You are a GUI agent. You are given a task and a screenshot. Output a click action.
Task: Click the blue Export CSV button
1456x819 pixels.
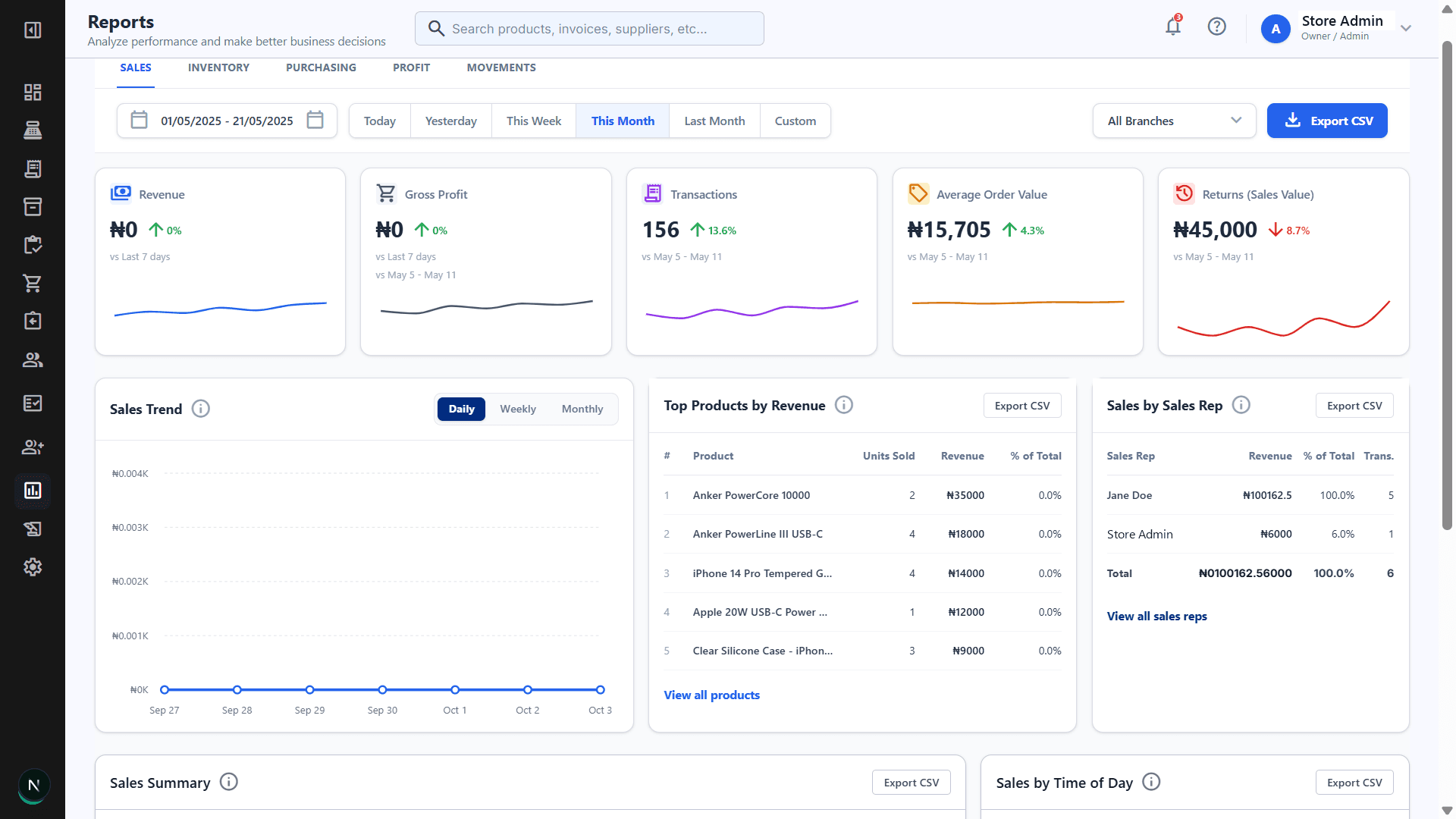tap(1327, 121)
